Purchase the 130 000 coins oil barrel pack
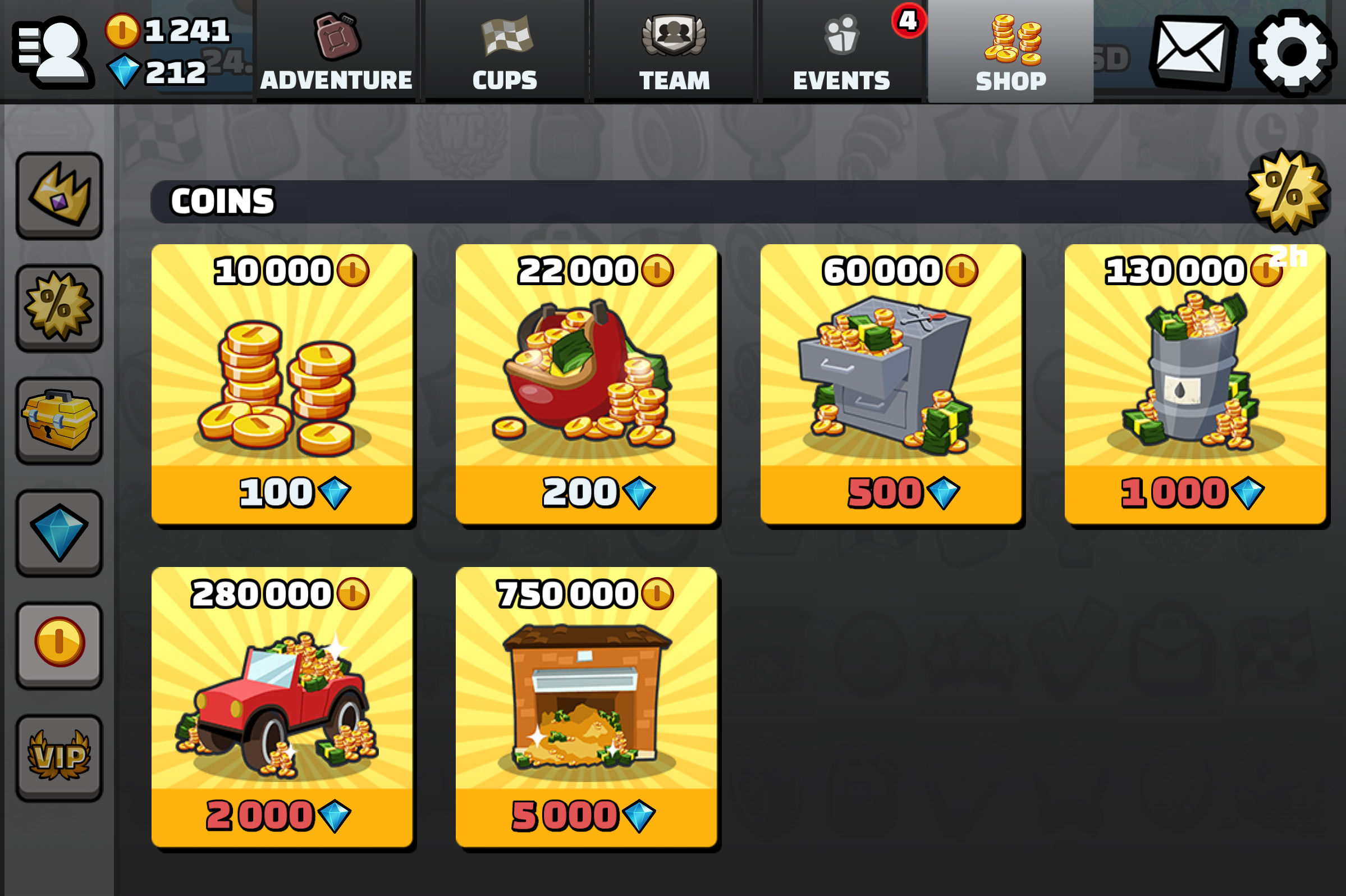The height and width of the screenshot is (896, 1346). click(1195, 384)
